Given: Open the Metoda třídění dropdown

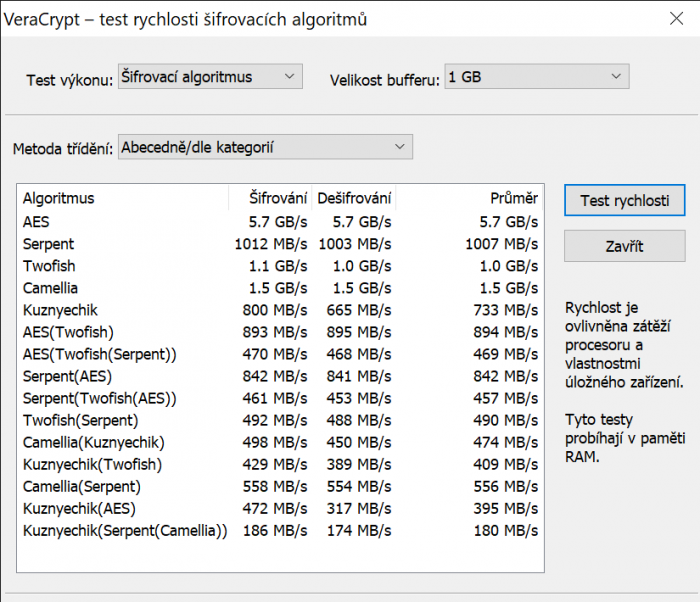Looking at the screenshot, I should click(264, 148).
